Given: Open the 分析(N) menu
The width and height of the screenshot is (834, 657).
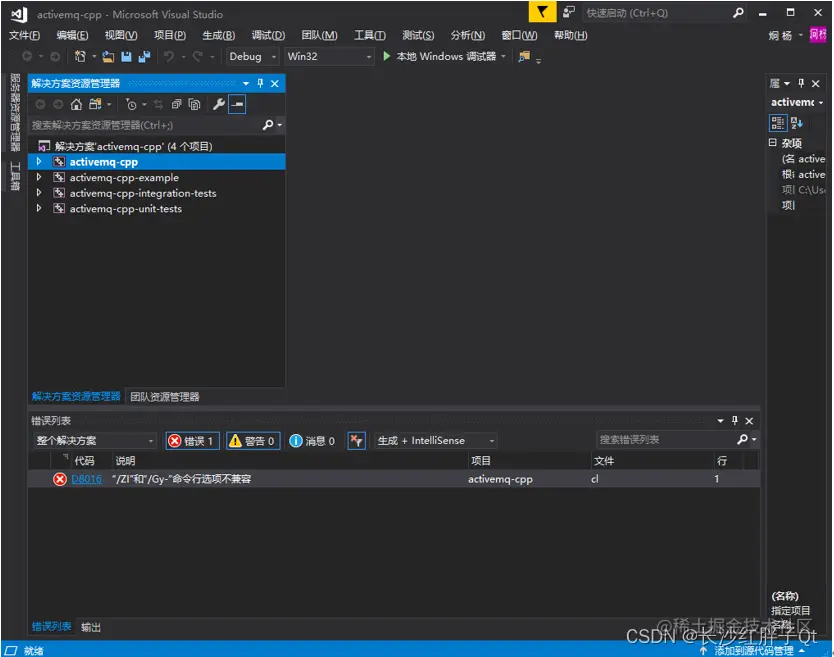Looking at the screenshot, I should [x=468, y=35].
